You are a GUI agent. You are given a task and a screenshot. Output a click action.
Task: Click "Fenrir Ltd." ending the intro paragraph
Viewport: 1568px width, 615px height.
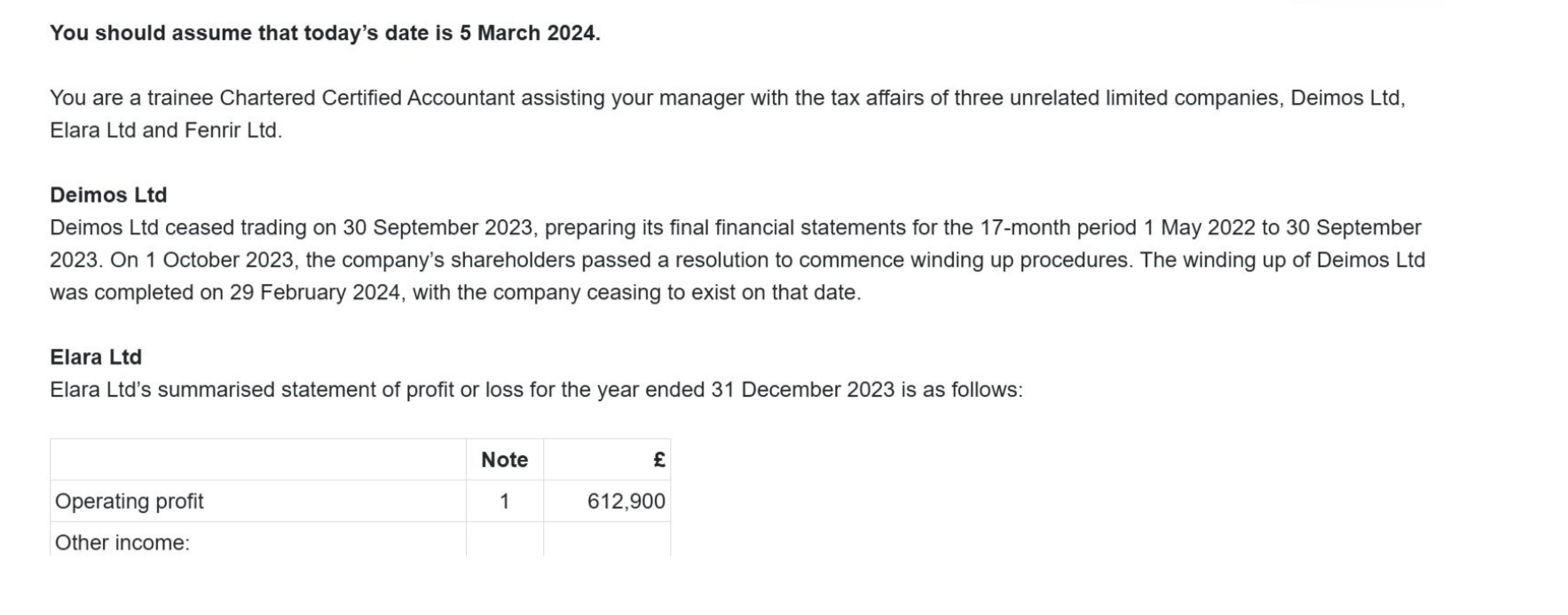coord(232,130)
